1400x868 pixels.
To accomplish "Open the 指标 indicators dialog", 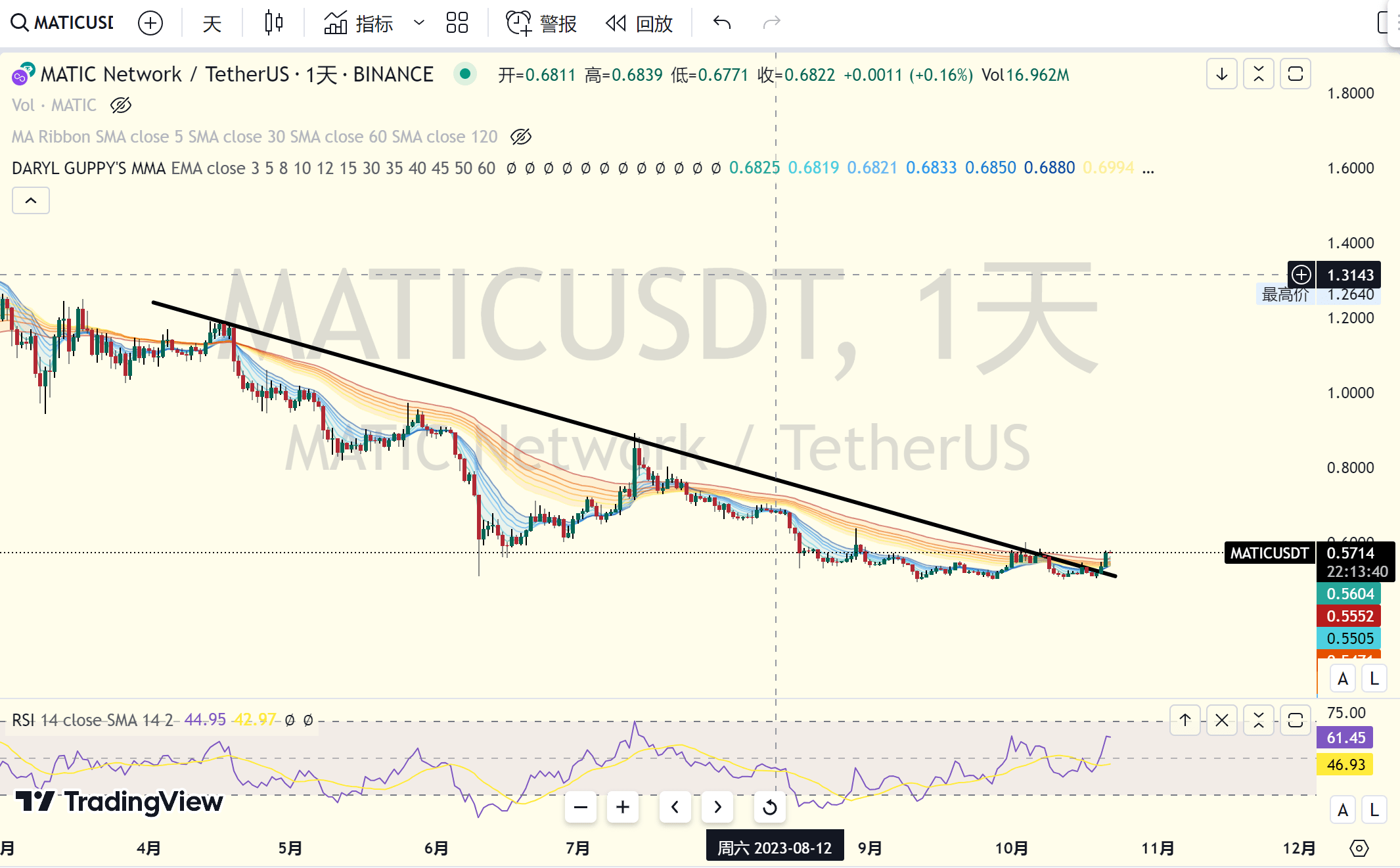I will coord(359,23).
